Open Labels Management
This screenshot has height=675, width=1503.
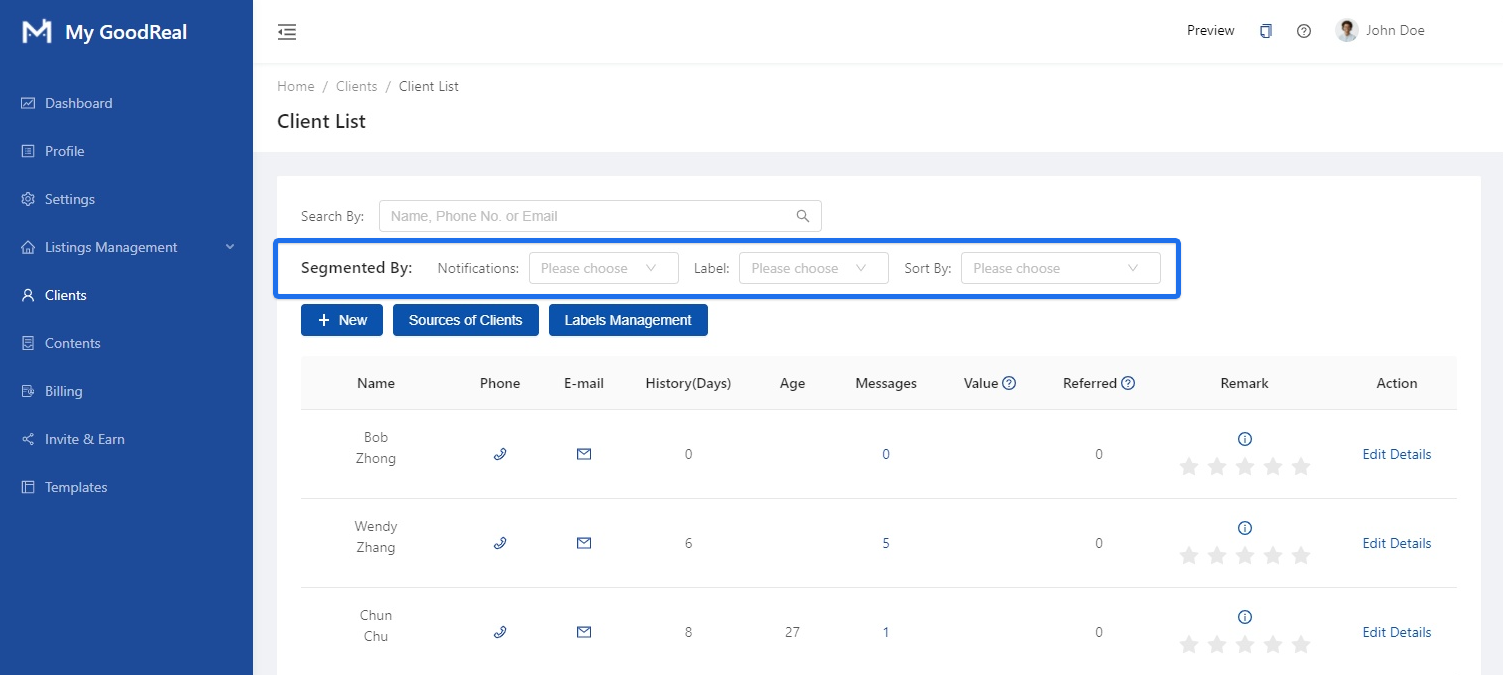pos(628,320)
